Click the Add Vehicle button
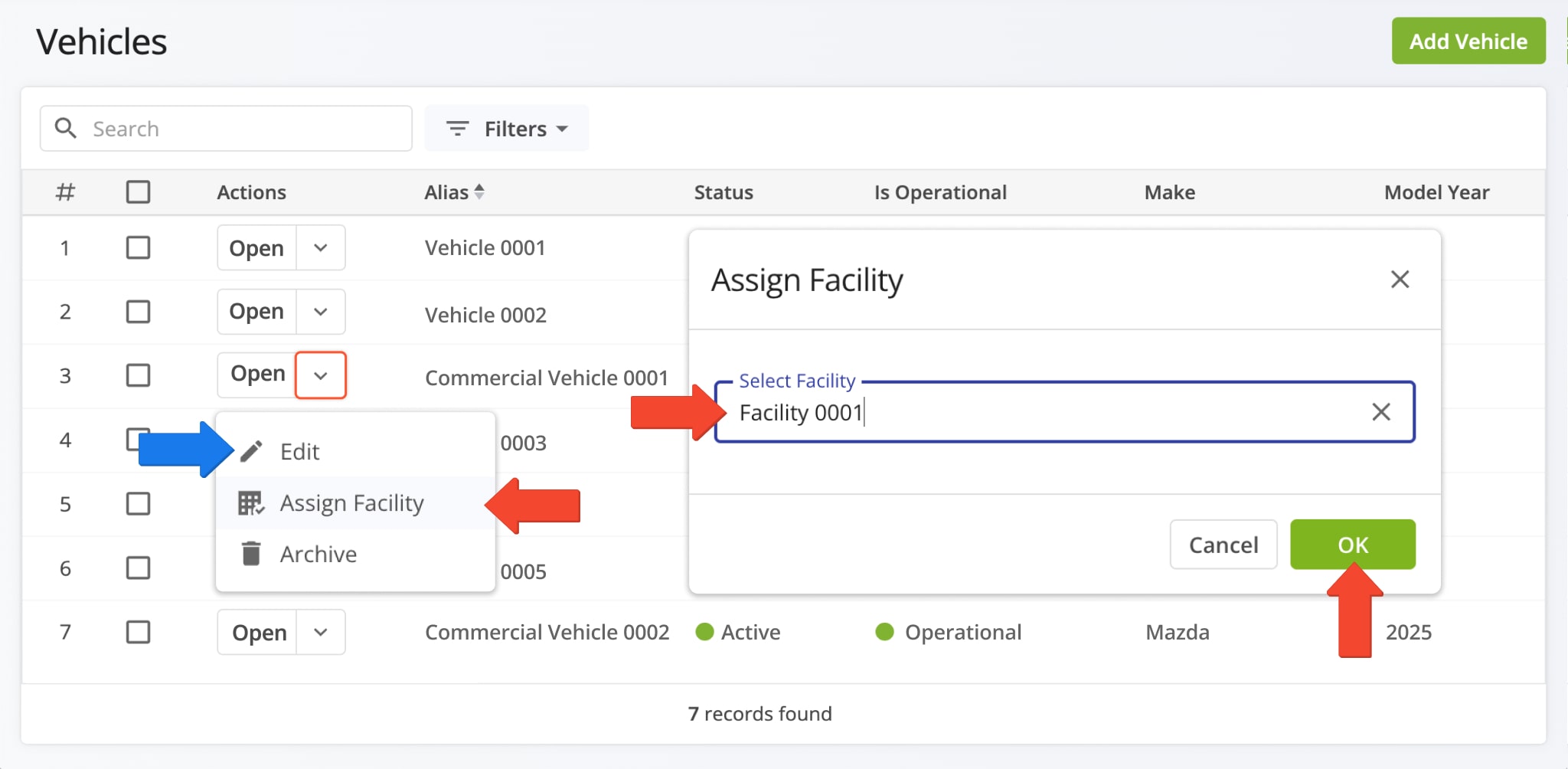The height and width of the screenshot is (769, 1568). click(1468, 41)
